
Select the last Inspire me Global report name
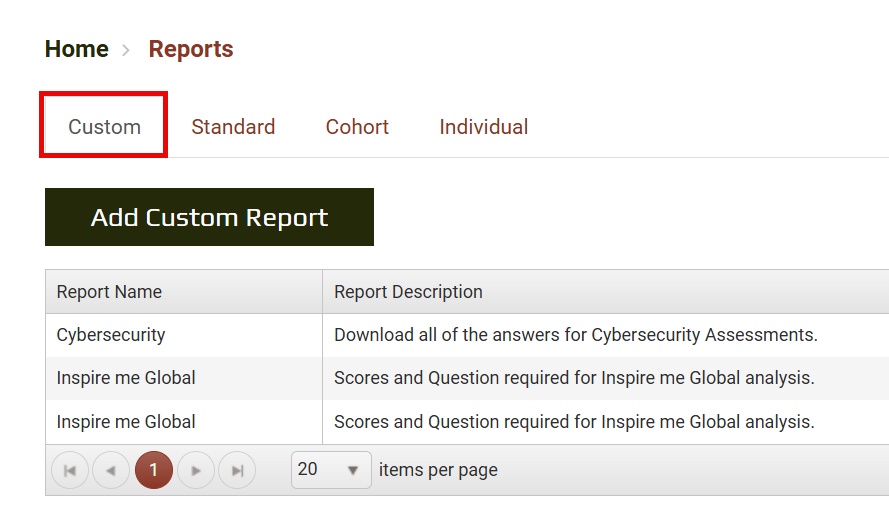(126, 422)
